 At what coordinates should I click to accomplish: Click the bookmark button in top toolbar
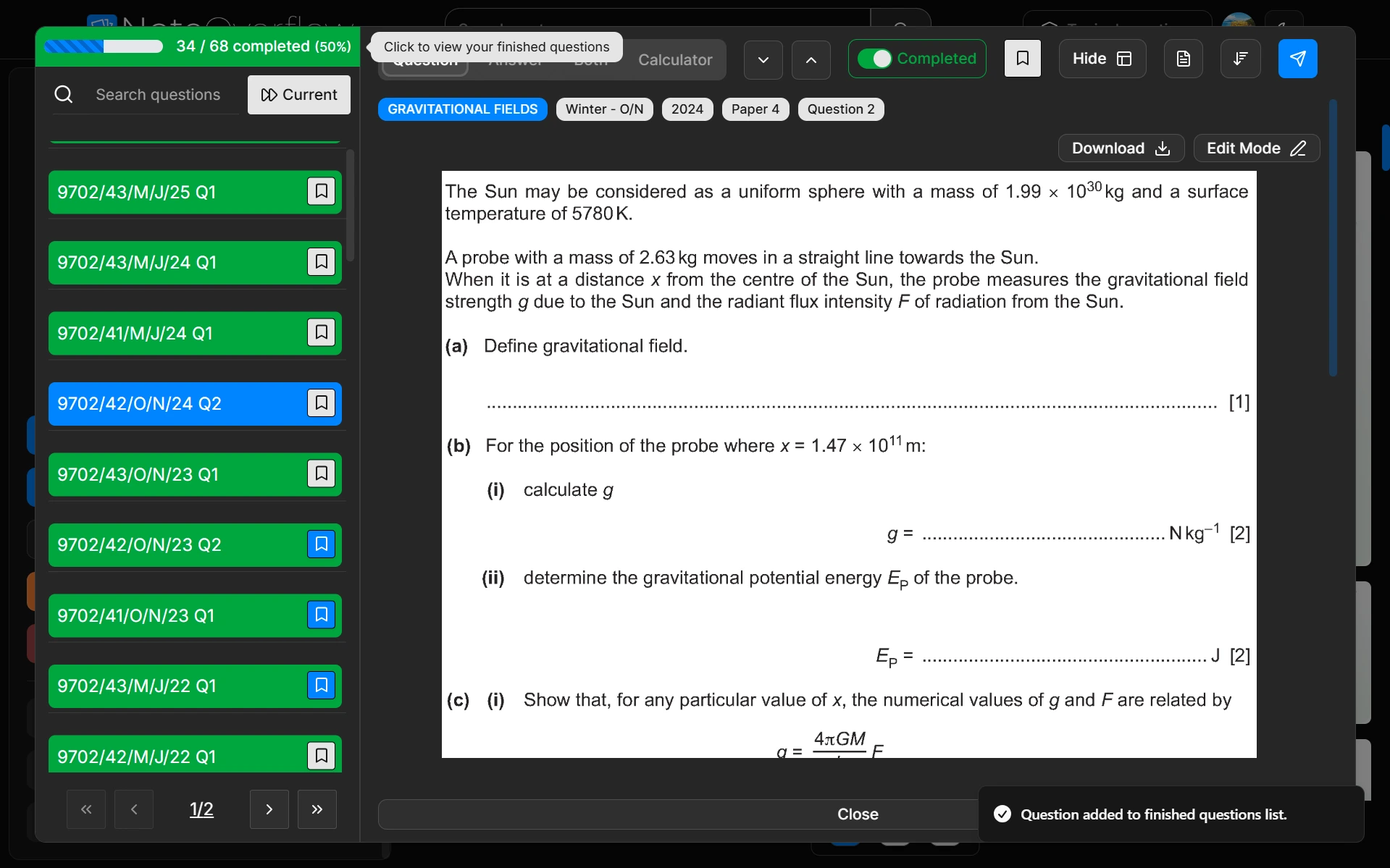(x=1022, y=59)
